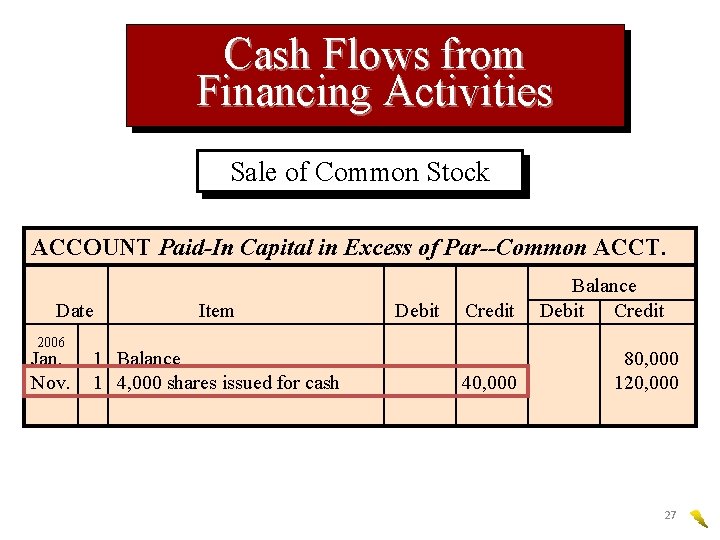Select the Nov. date cell
This screenshot has width=720, height=540.
pyautogui.click(x=51, y=382)
